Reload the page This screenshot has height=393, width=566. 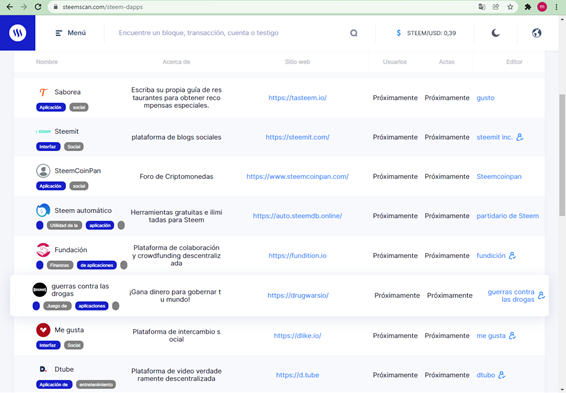tap(38, 7)
